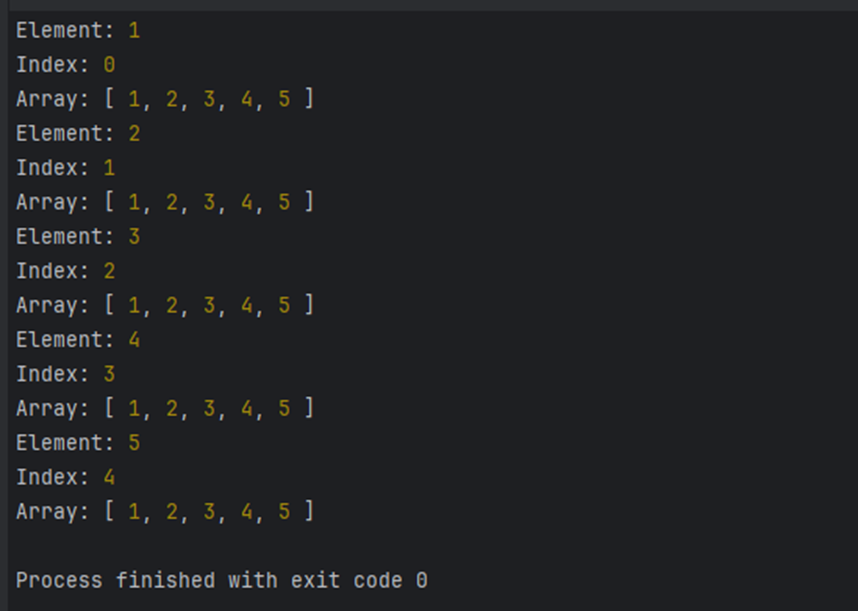Click the closing bracket of the last Array line
This screenshot has width=858, height=611.
309,511
